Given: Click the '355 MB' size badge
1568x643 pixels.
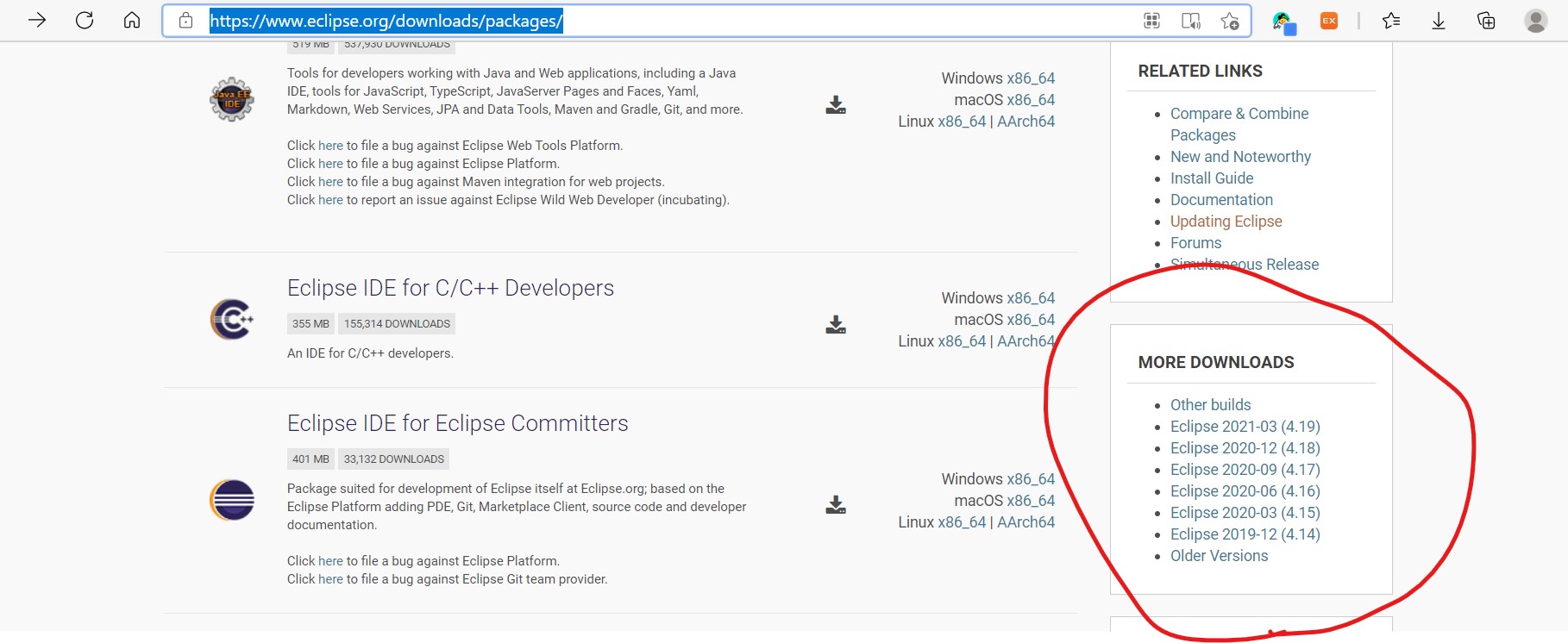Looking at the screenshot, I should point(310,324).
